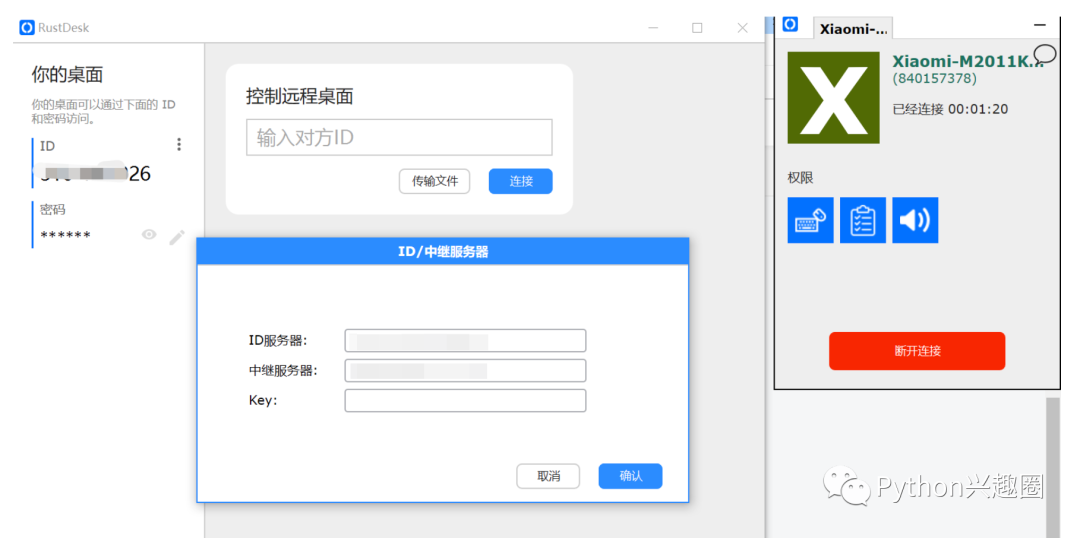Screen dimensions: 1080x538
Task: Toggle audio permission speaker icon
Action: [x=915, y=220]
